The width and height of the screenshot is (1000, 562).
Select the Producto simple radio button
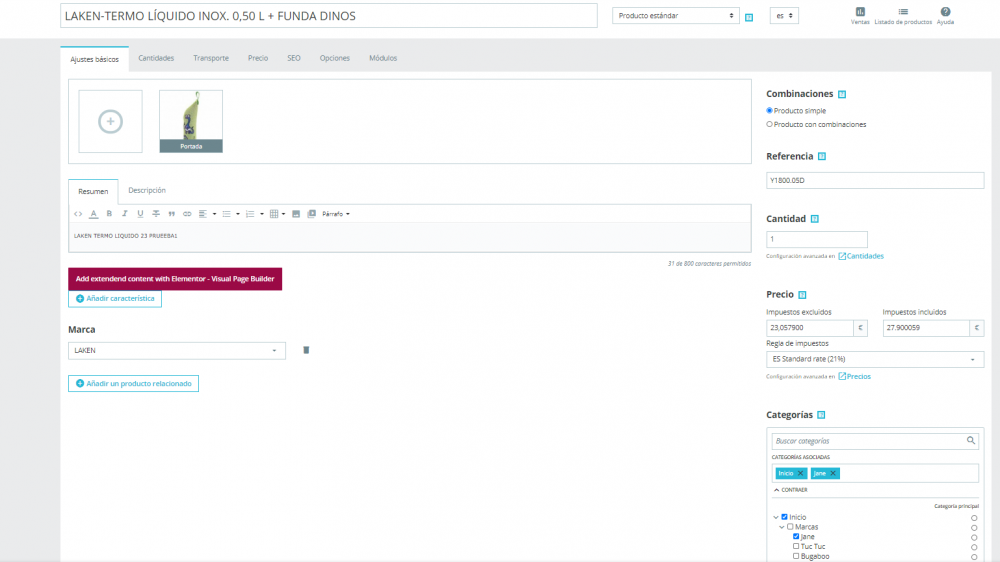(x=769, y=110)
